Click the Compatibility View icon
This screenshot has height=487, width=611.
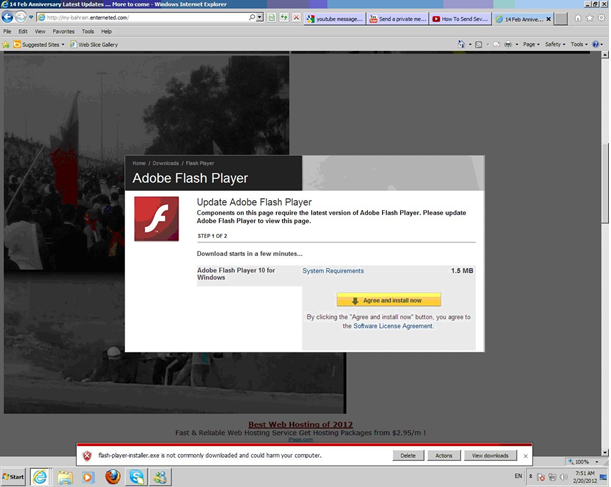[272, 18]
